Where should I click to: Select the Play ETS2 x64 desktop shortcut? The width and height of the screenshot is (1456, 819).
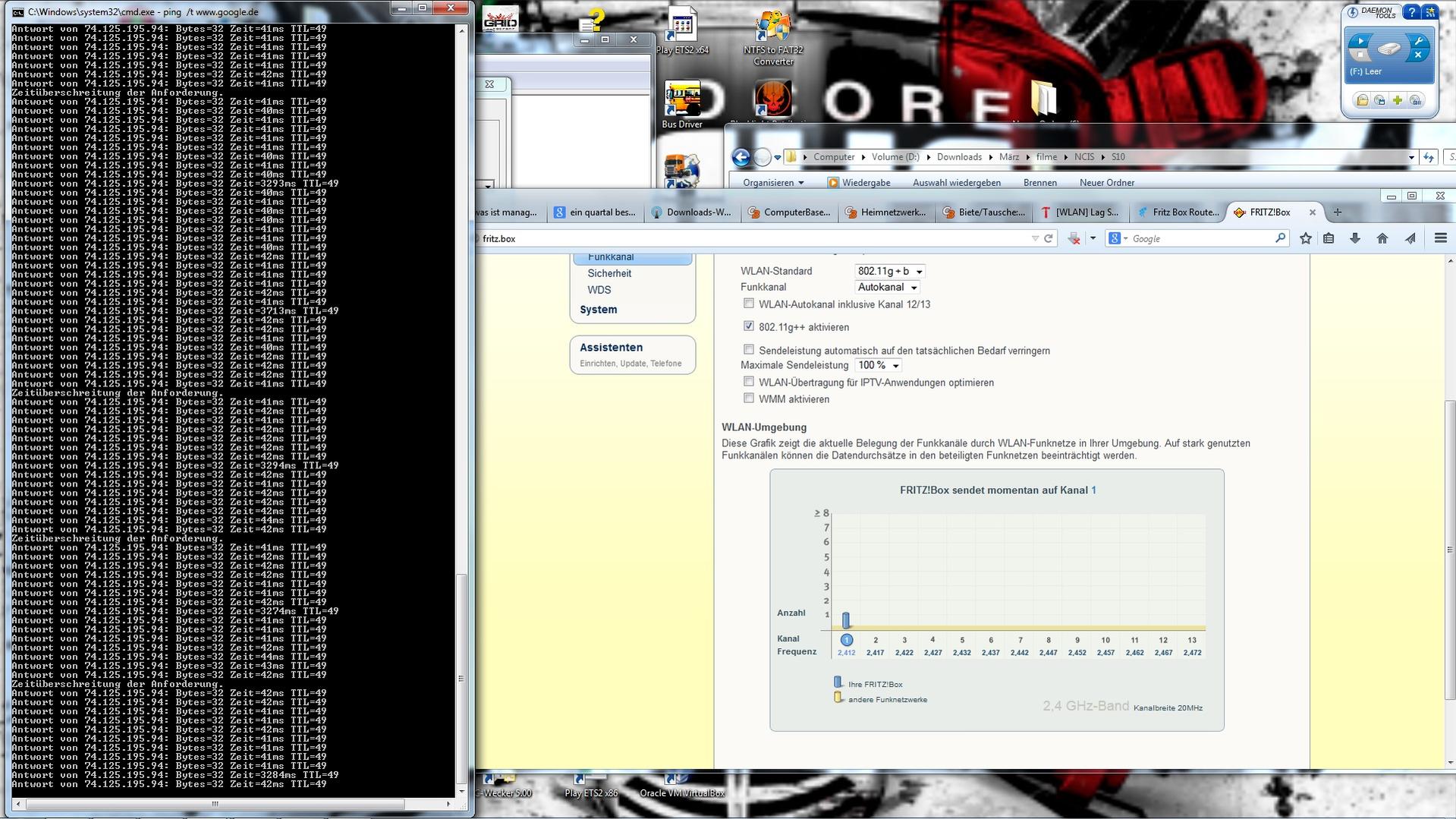pos(682,31)
